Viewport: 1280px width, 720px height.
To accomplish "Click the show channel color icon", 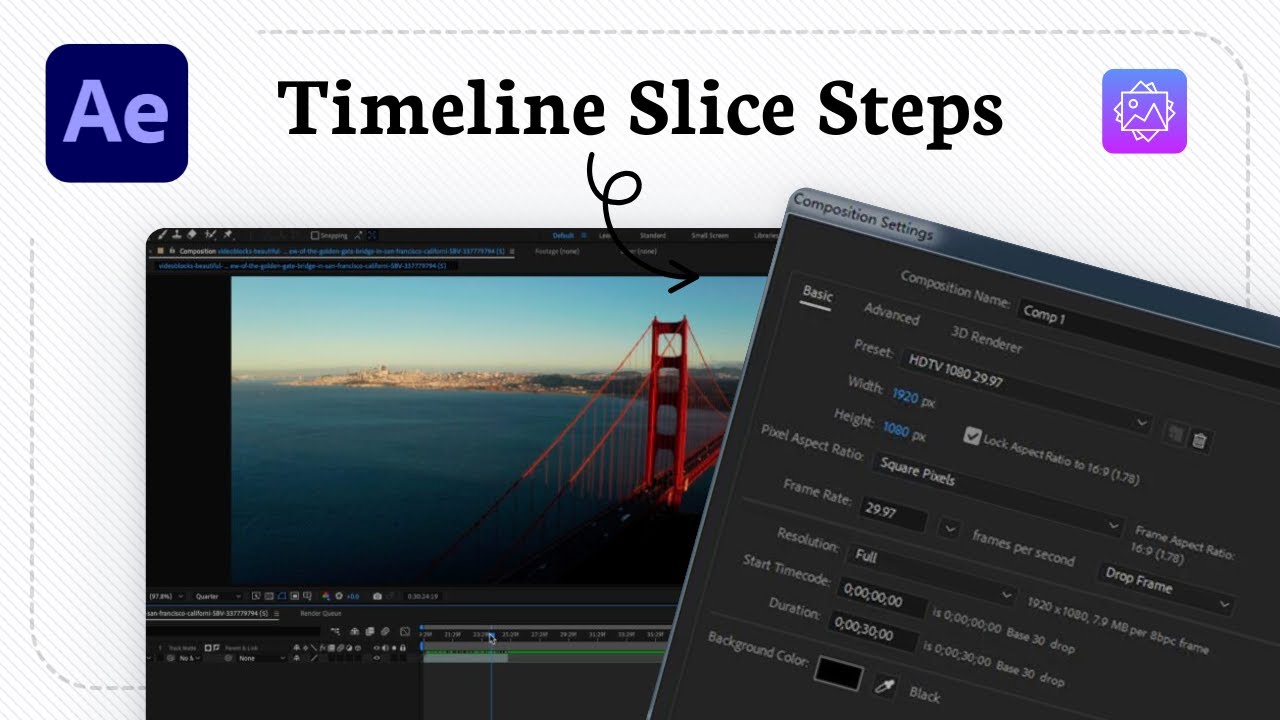I will coord(325,596).
